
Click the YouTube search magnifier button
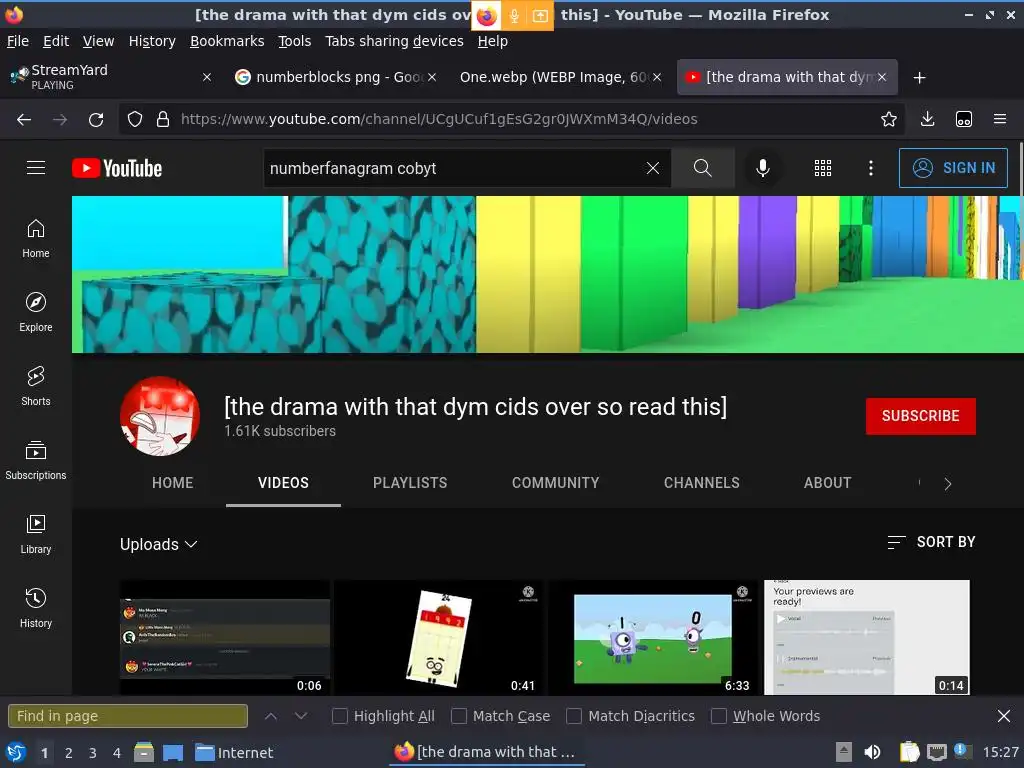pos(703,168)
